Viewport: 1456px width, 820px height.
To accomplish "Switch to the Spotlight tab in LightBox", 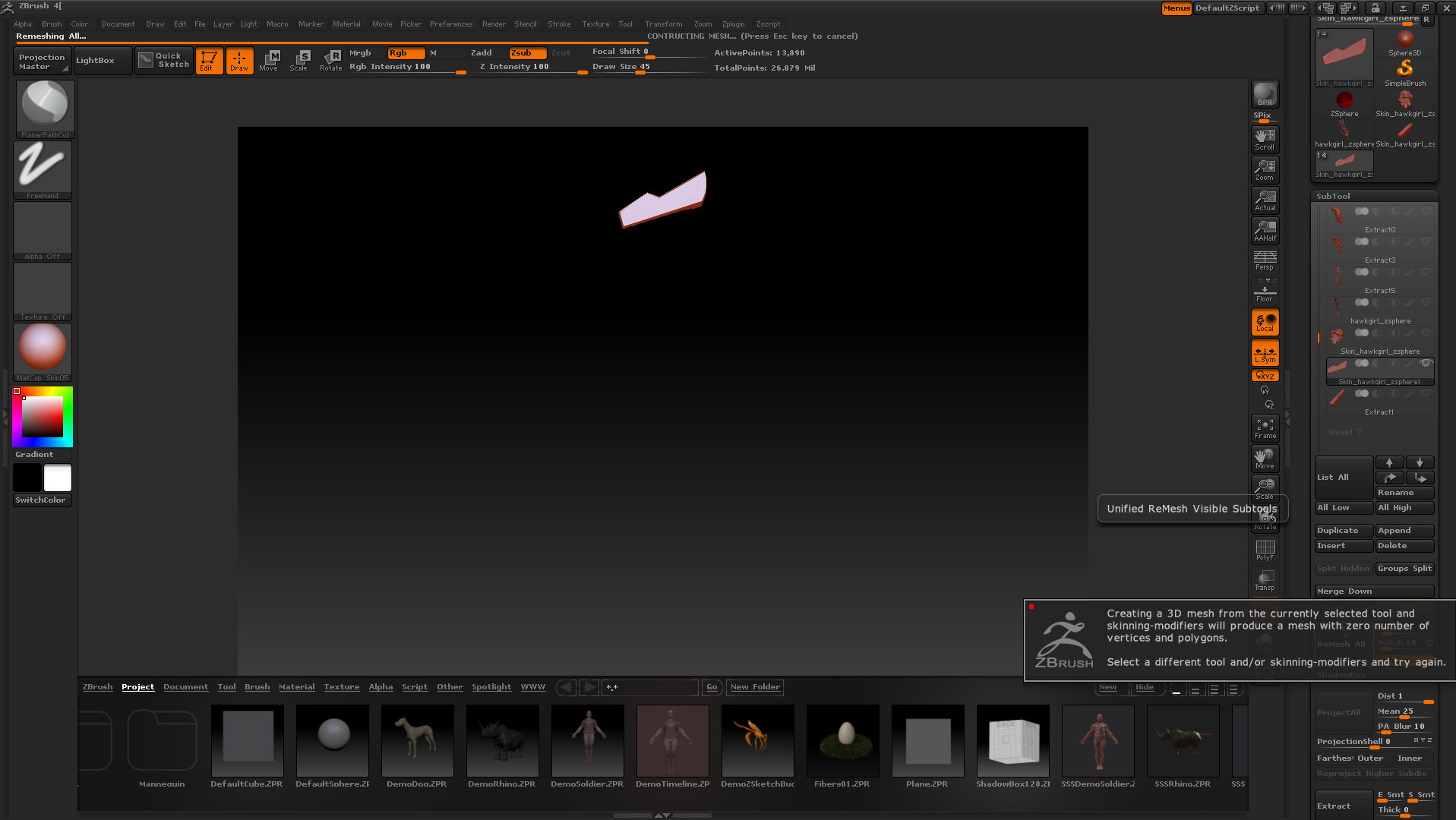I will [491, 687].
